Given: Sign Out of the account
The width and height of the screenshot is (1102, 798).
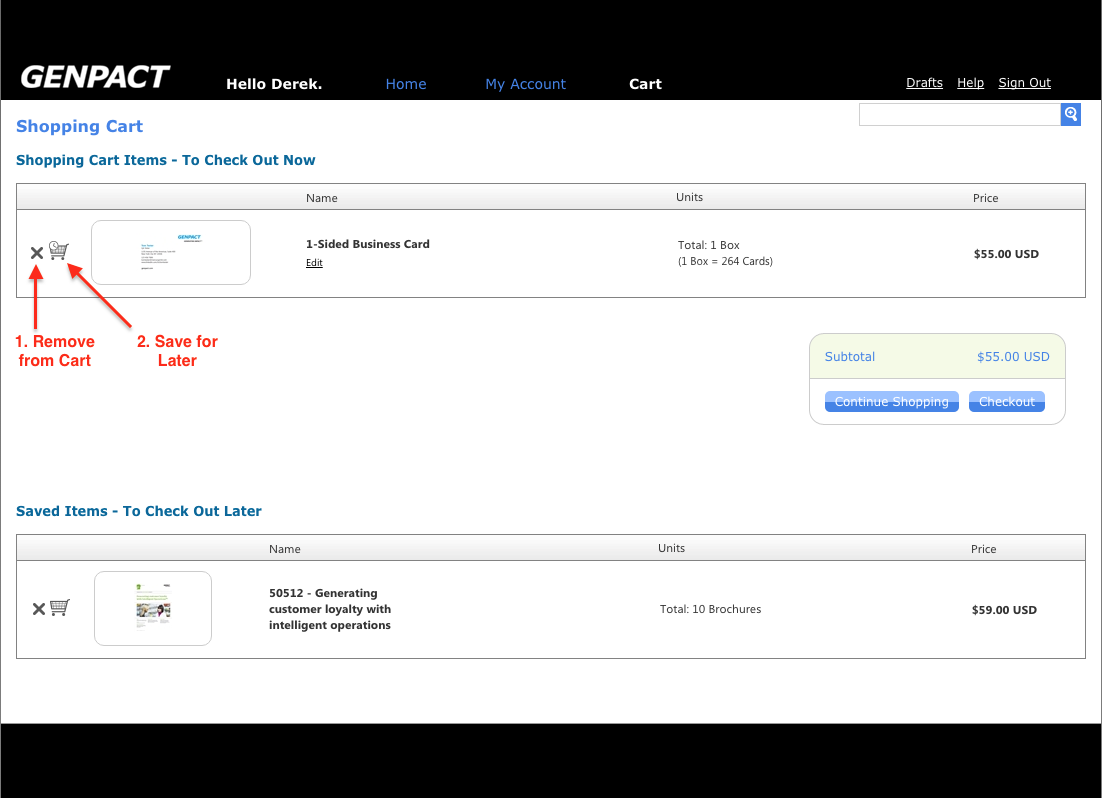Looking at the screenshot, I should pos(1024,83).
